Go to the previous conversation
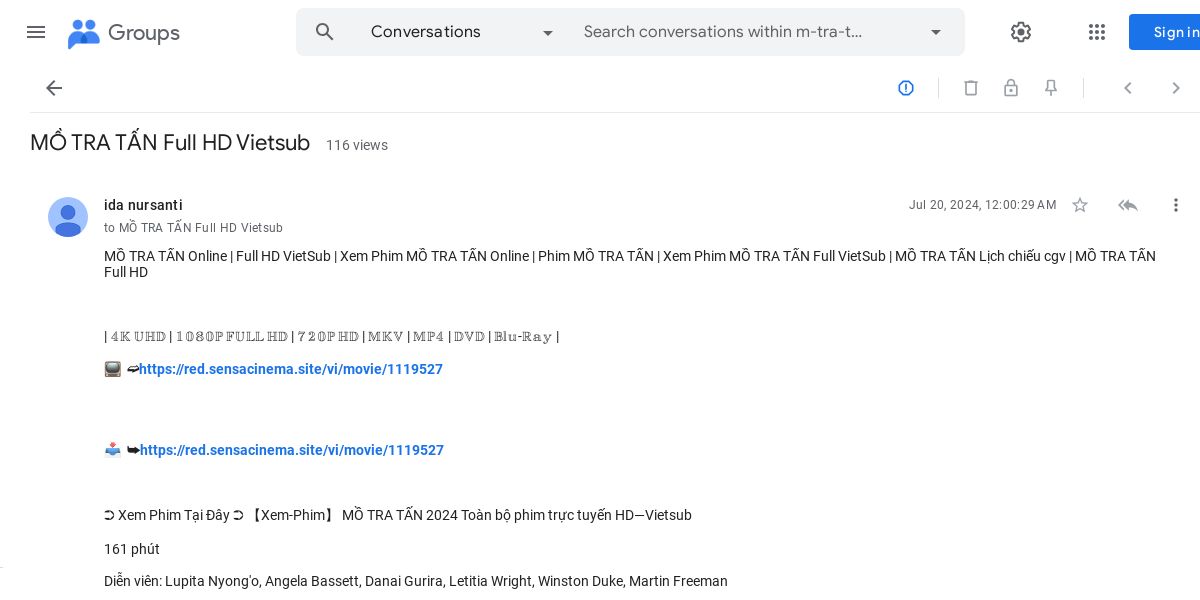 1128,88
